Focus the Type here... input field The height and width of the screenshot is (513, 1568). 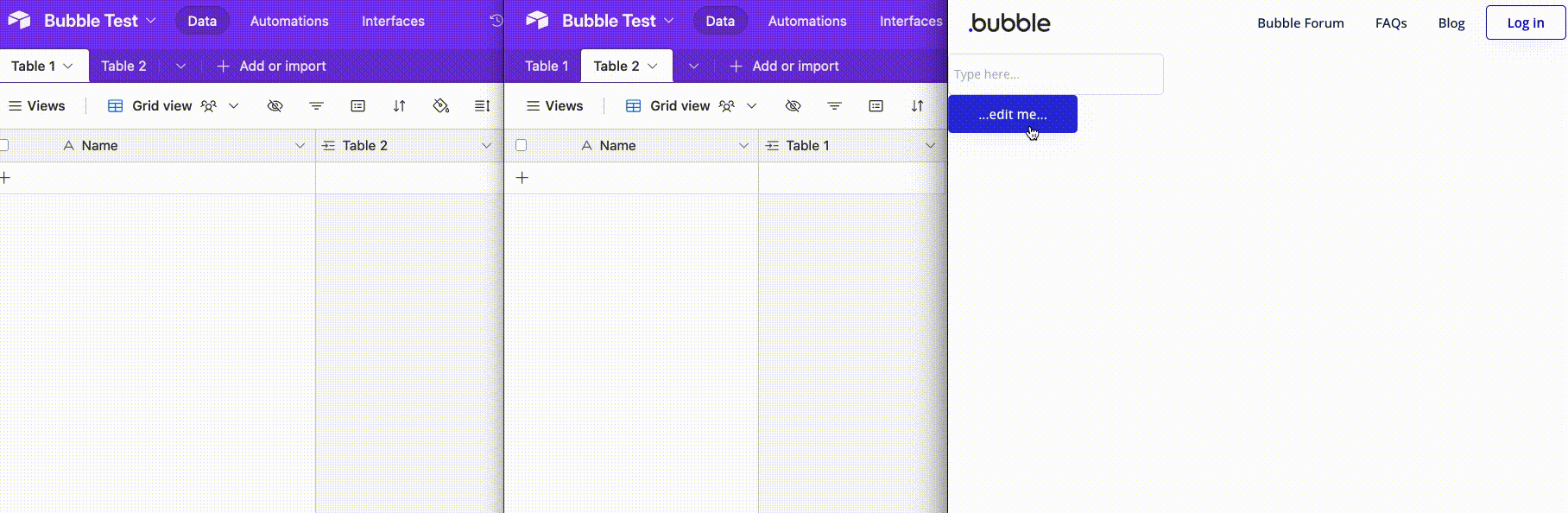[1056, 74]
